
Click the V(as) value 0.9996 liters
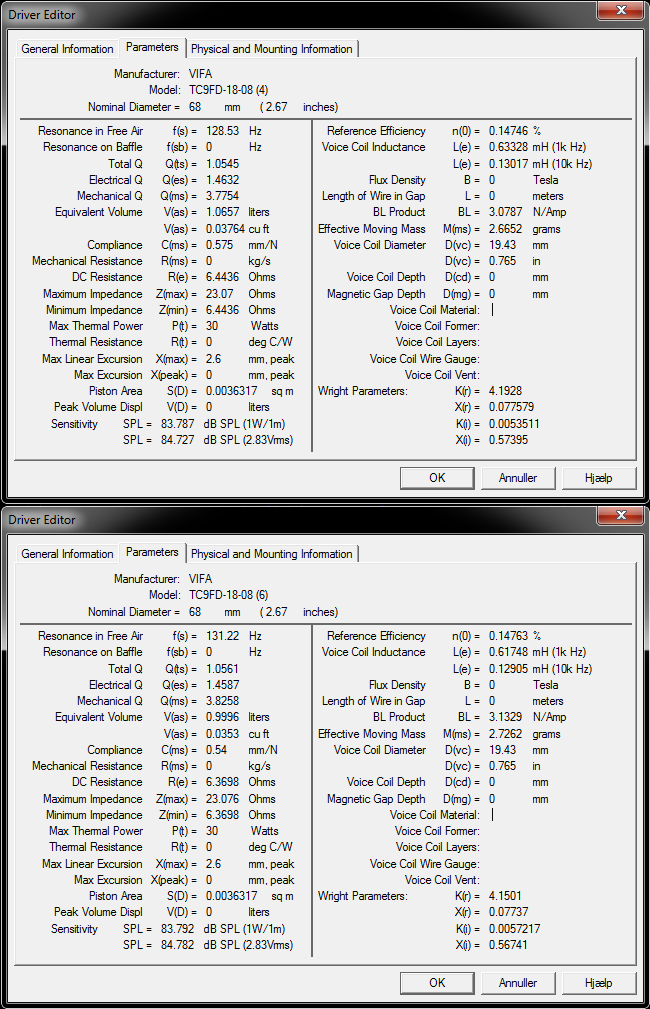[x=222, y=717]
